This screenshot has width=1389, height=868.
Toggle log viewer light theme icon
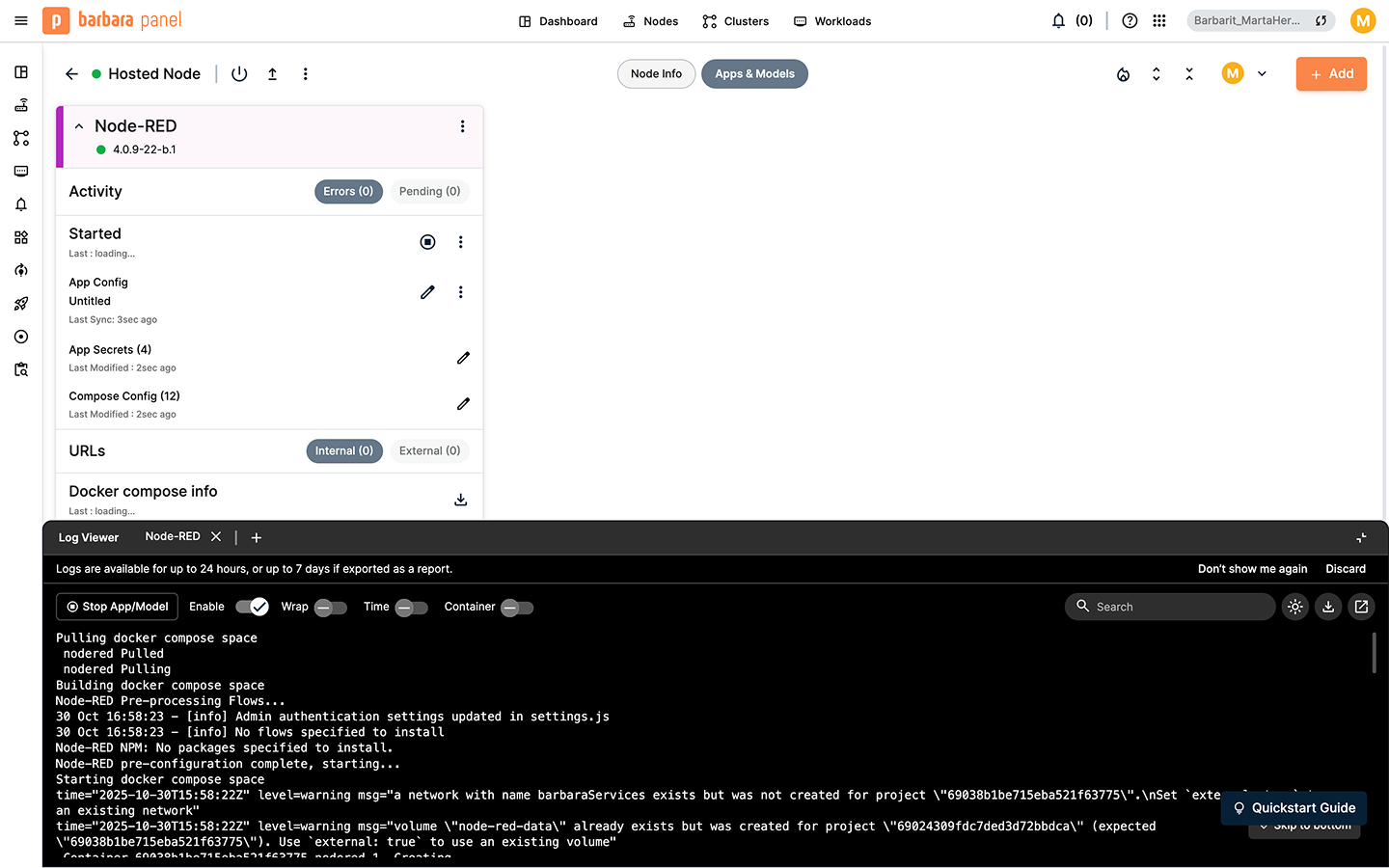(1295, 607)
